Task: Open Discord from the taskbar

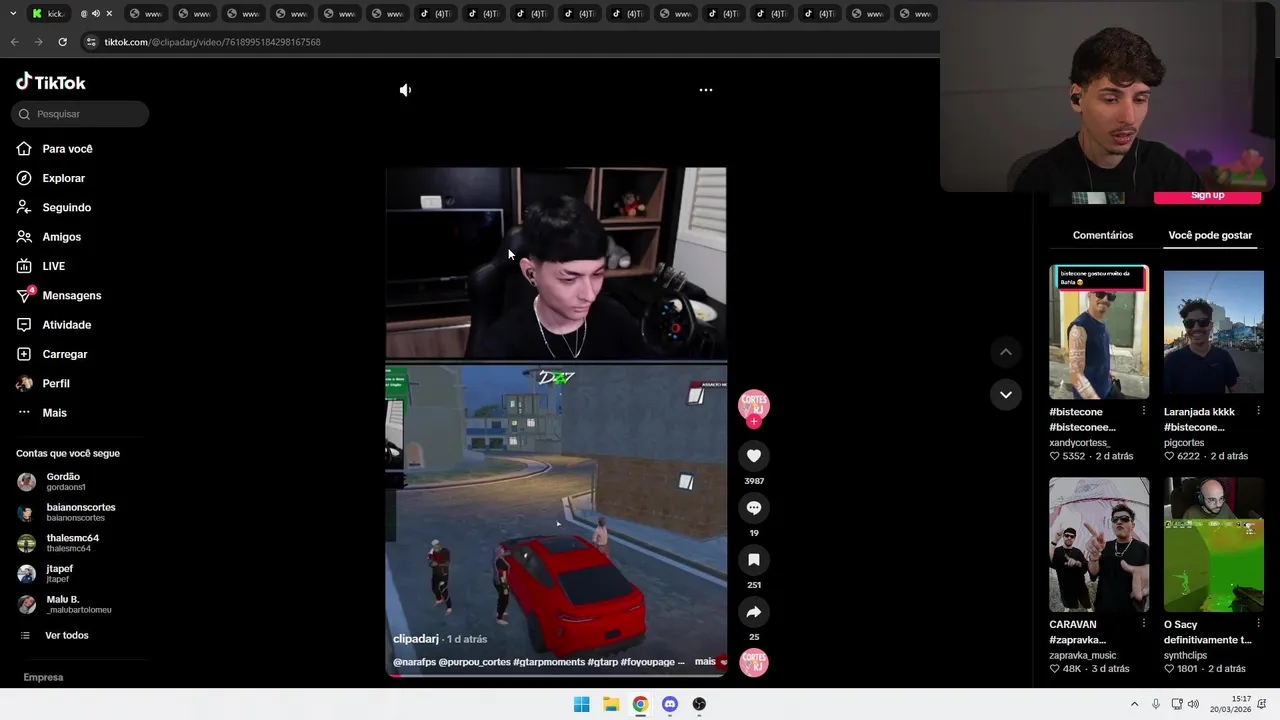Action: tap(670, 704)
